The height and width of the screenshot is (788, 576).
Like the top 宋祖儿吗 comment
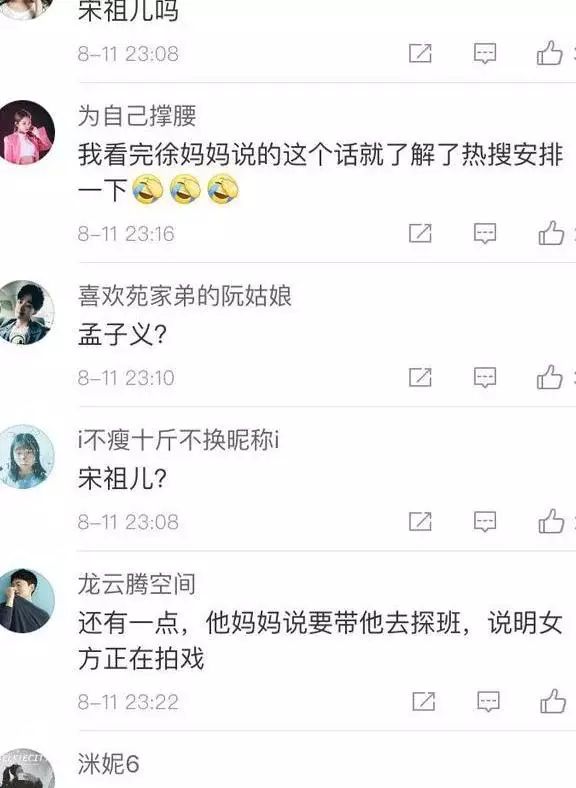tap(550, 53)
